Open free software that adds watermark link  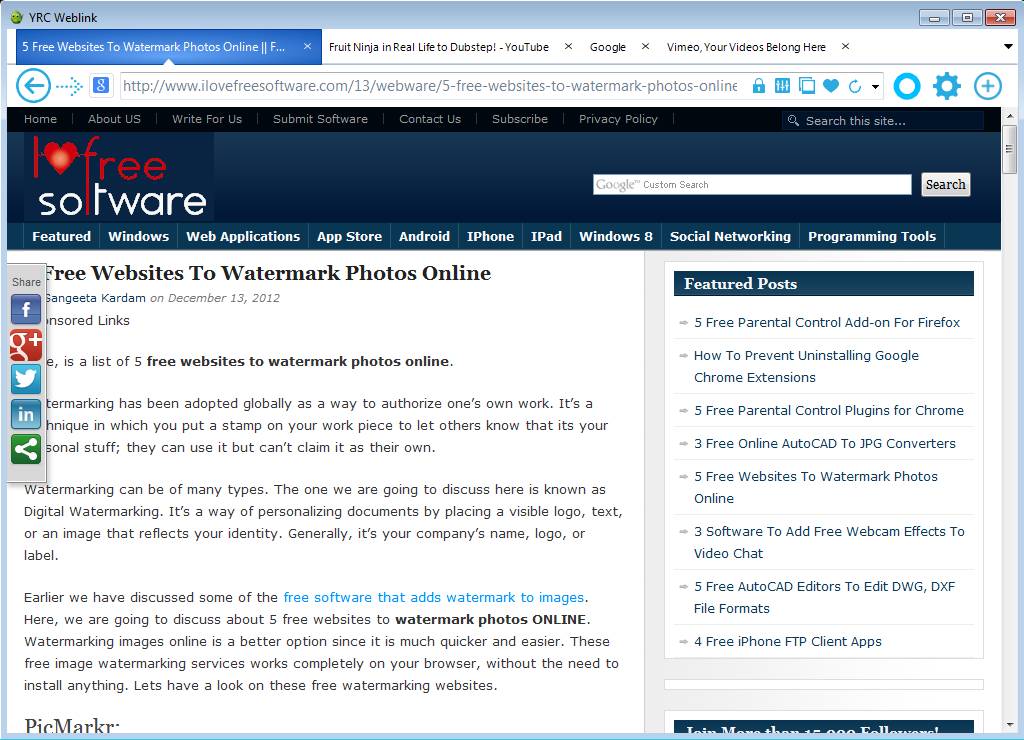[434, 597]
